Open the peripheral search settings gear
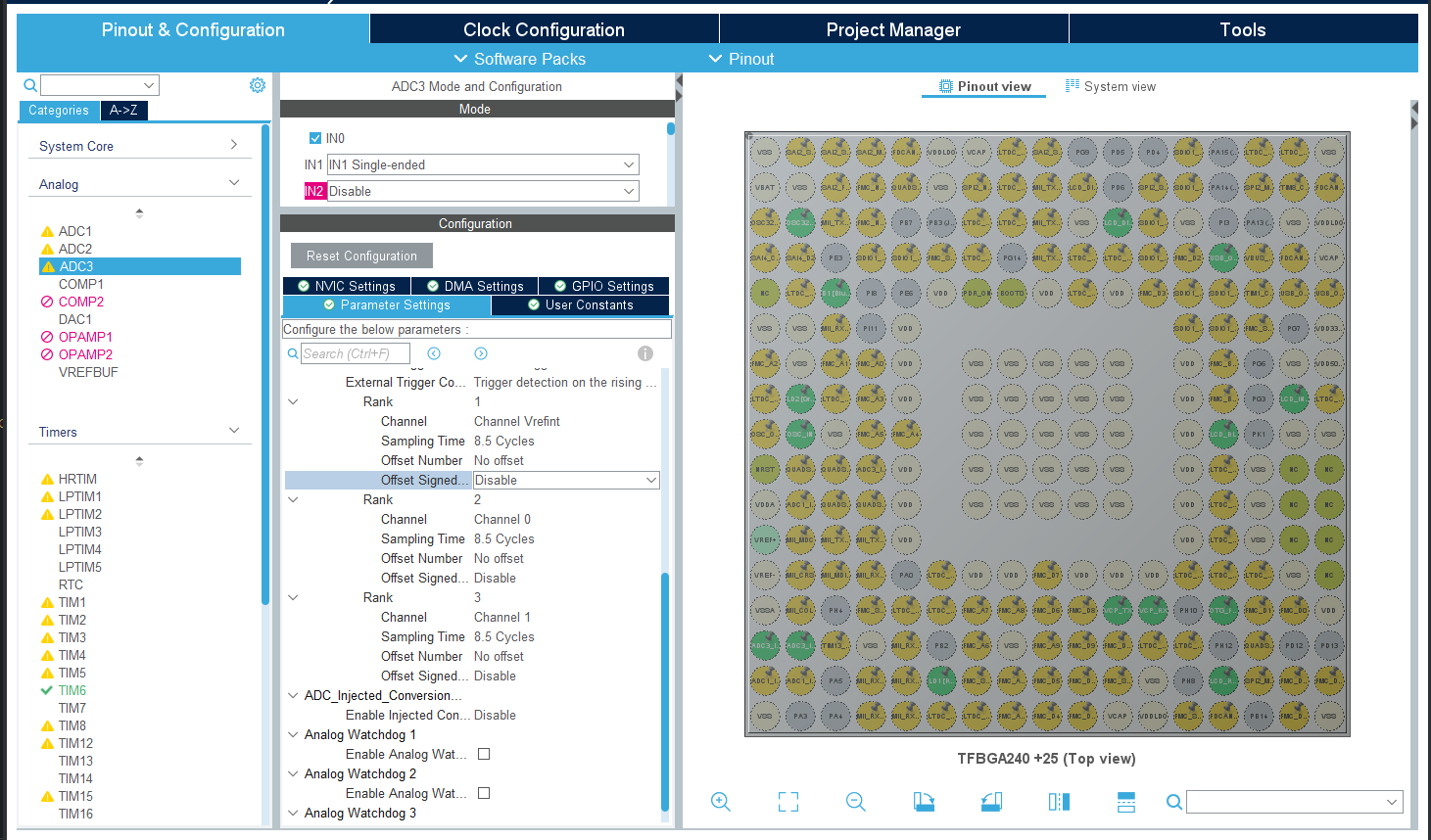 (x=258, y=85)
